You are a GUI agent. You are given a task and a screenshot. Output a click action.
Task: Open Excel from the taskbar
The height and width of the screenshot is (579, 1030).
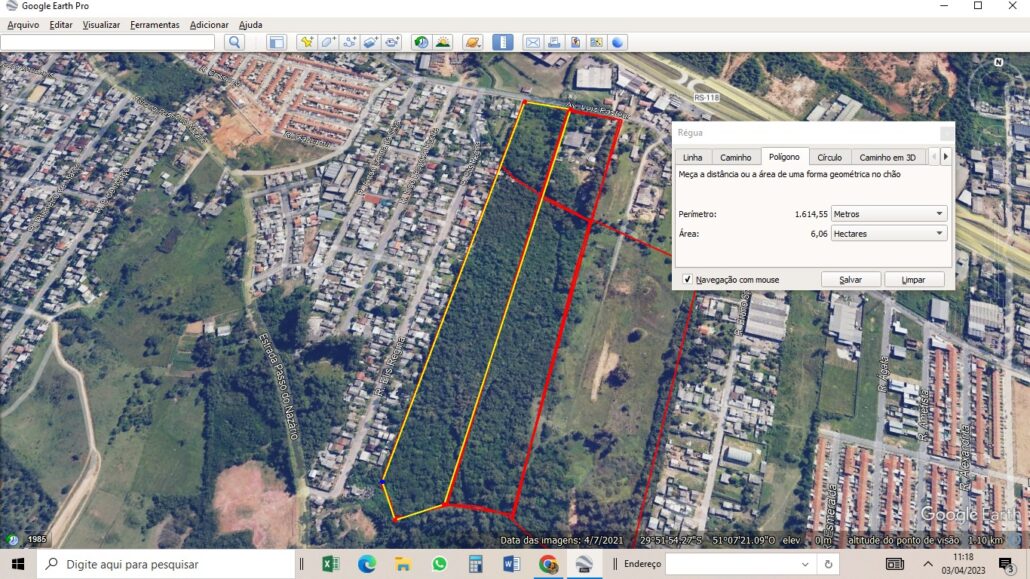(330, 564)
